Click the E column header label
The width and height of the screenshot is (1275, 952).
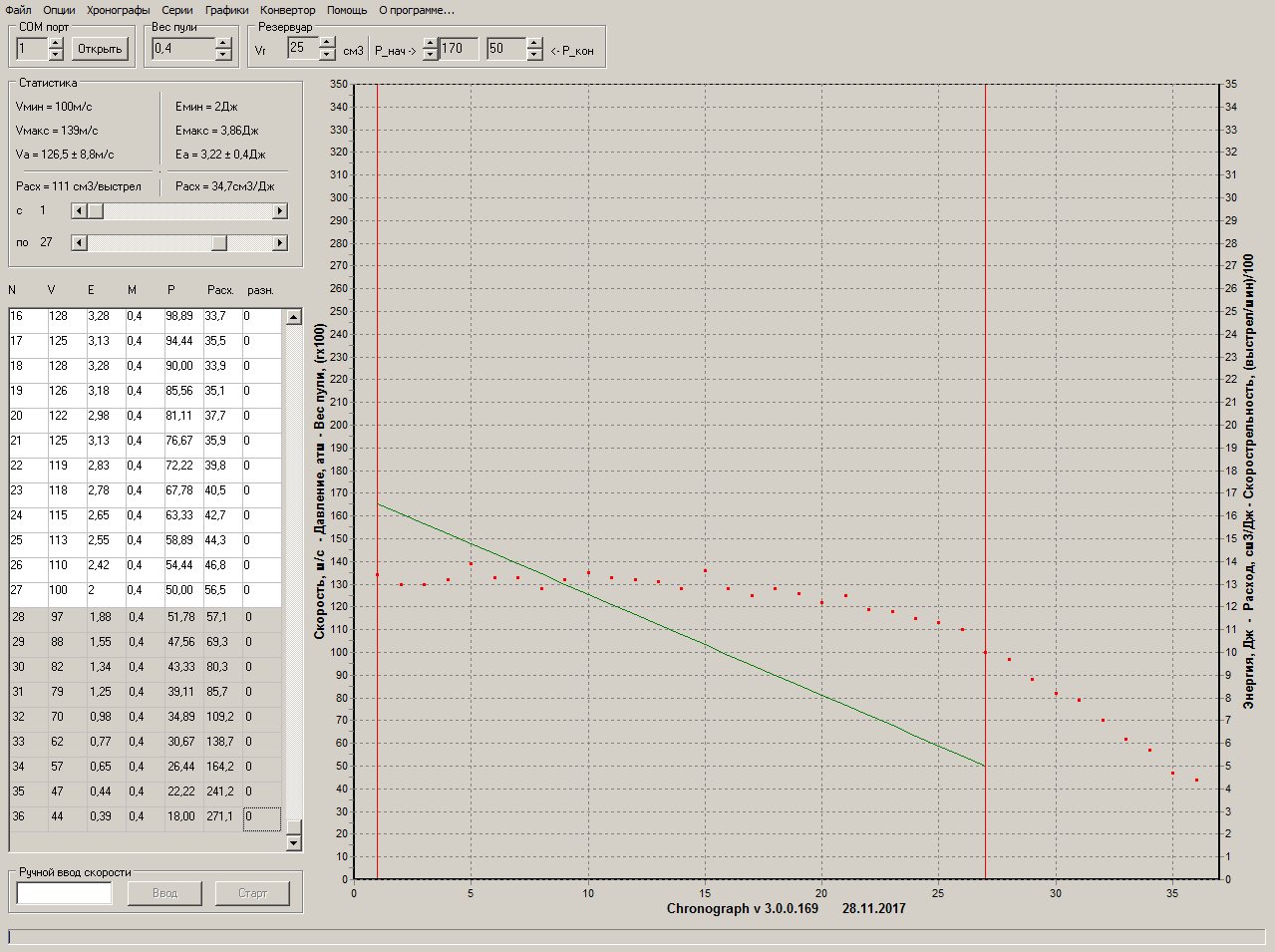[x=91, y=290]
